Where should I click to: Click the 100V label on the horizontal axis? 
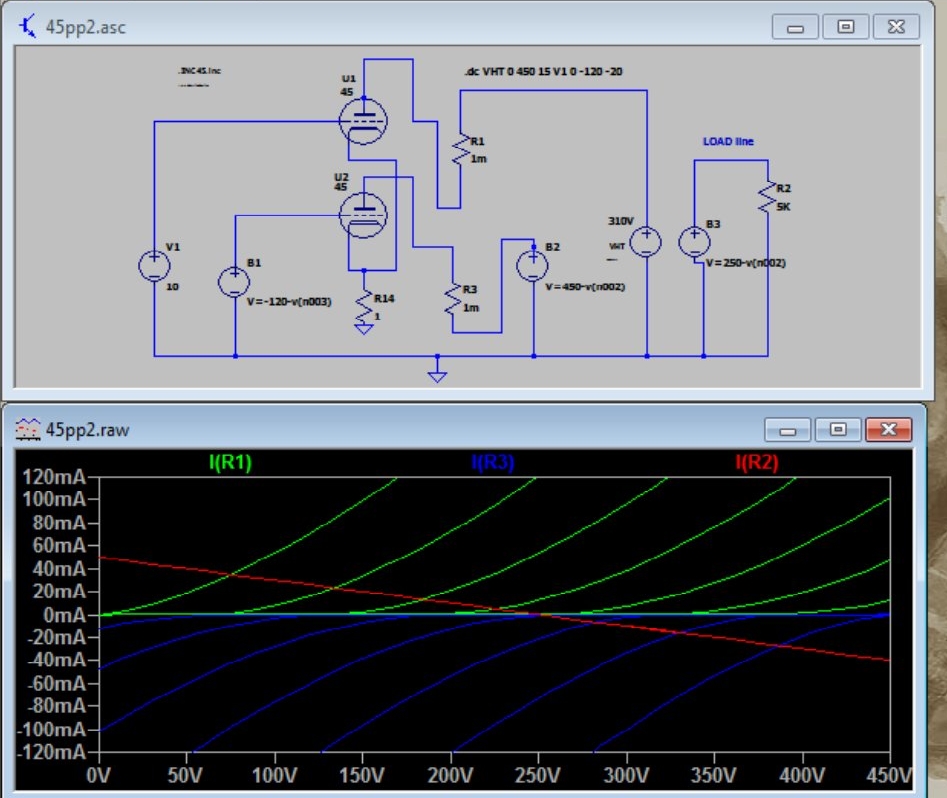coord(274,775)
